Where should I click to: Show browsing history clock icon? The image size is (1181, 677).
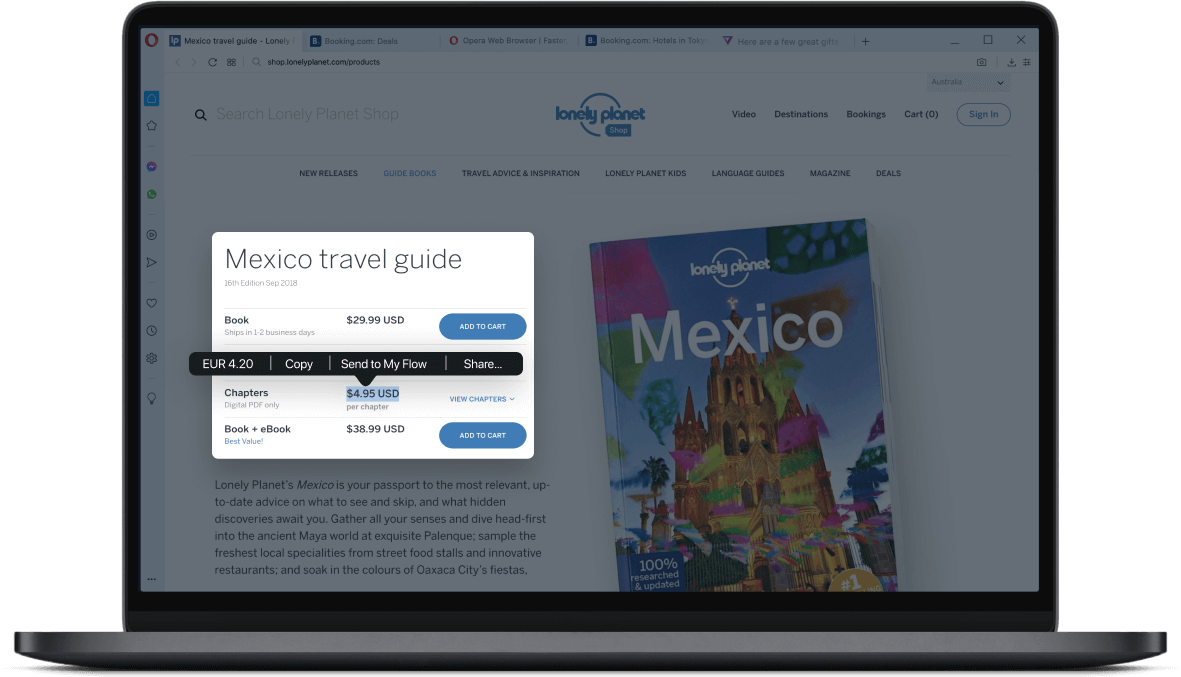151,330
